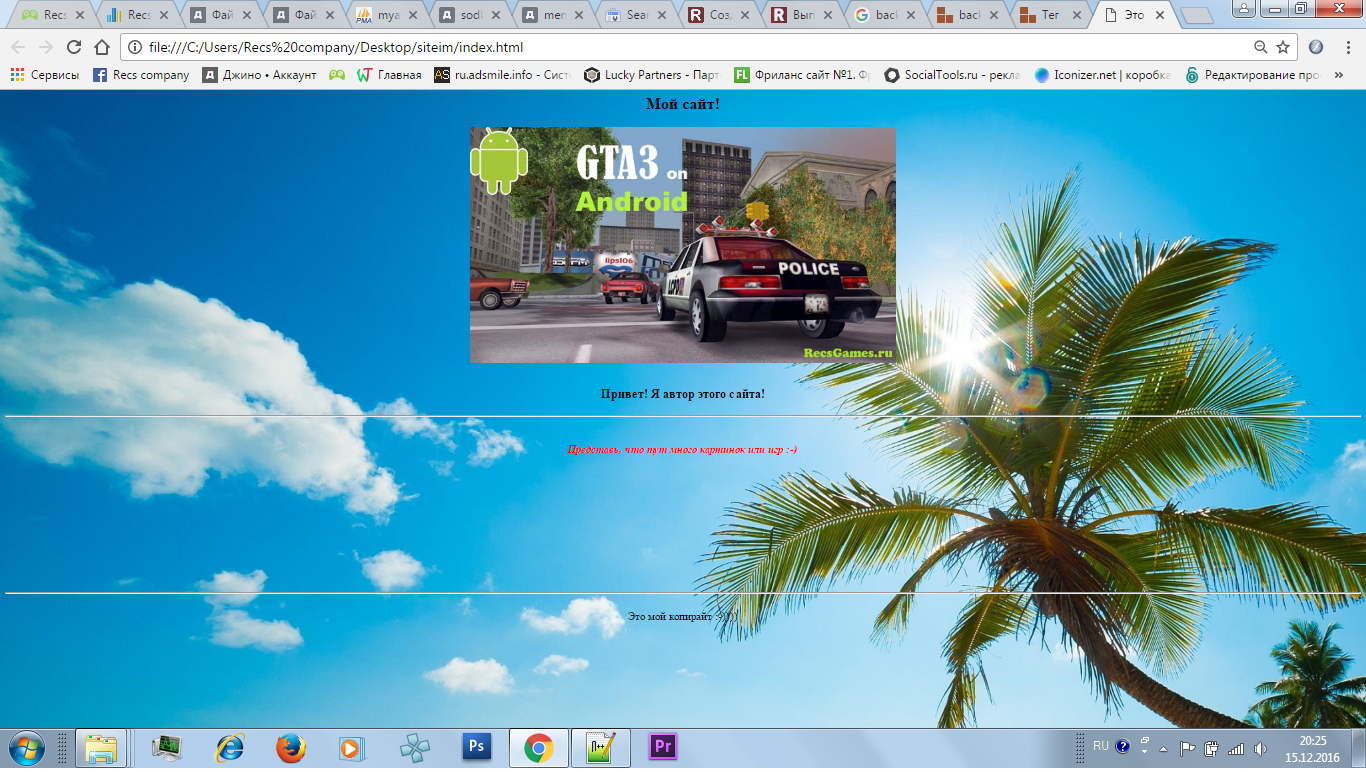Click the forward navigation arrow
The image size is (1366, 772).
click(46, 47)
